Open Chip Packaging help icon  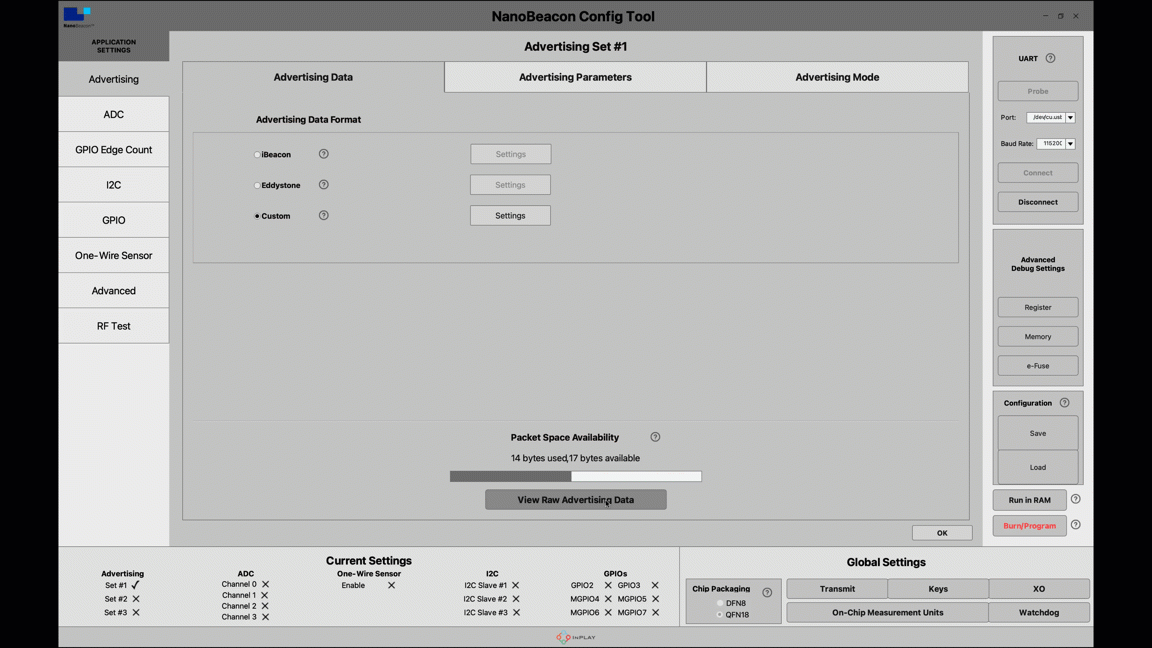[766, 591]
